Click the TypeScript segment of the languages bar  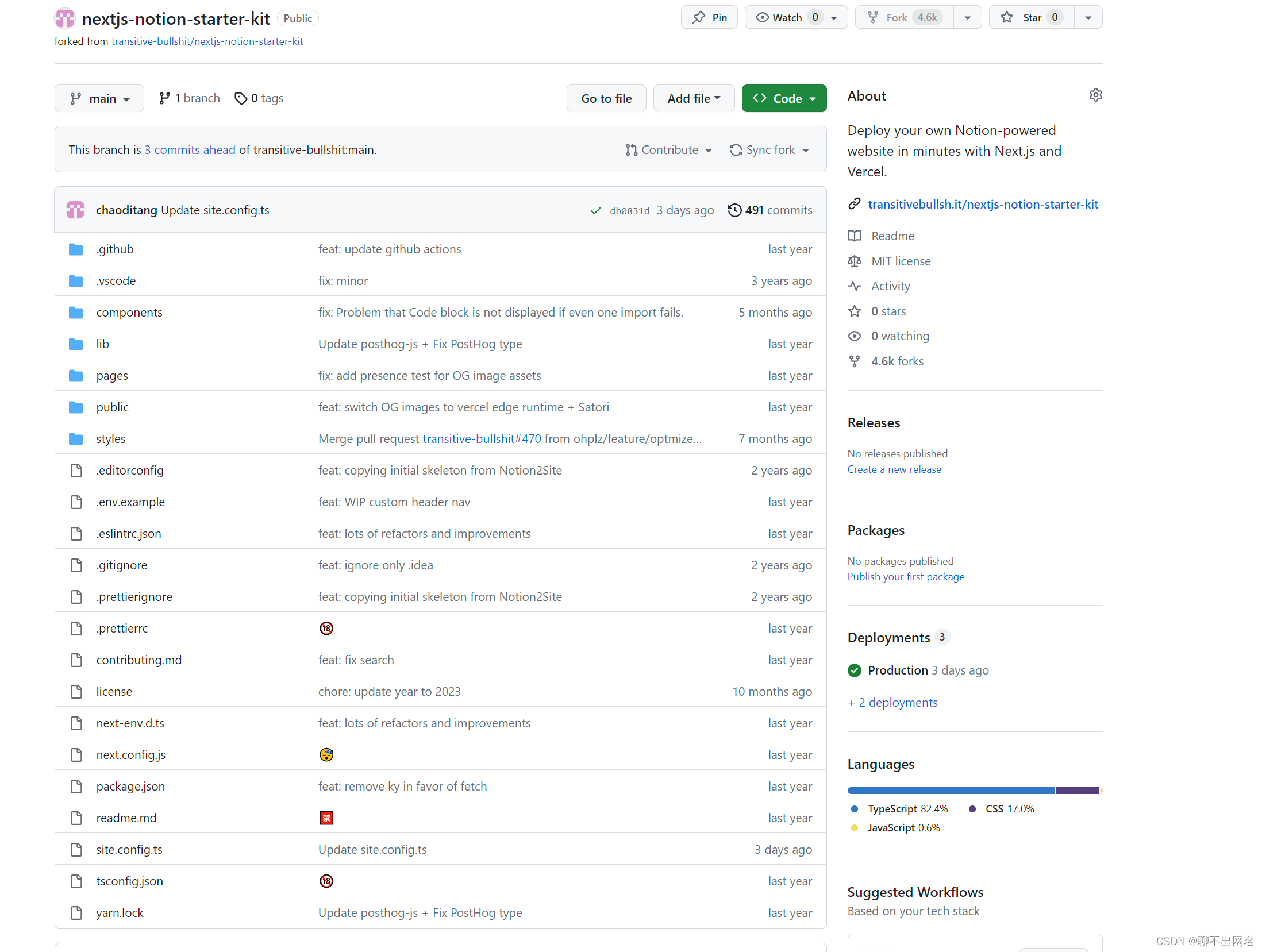click(951, 791)
